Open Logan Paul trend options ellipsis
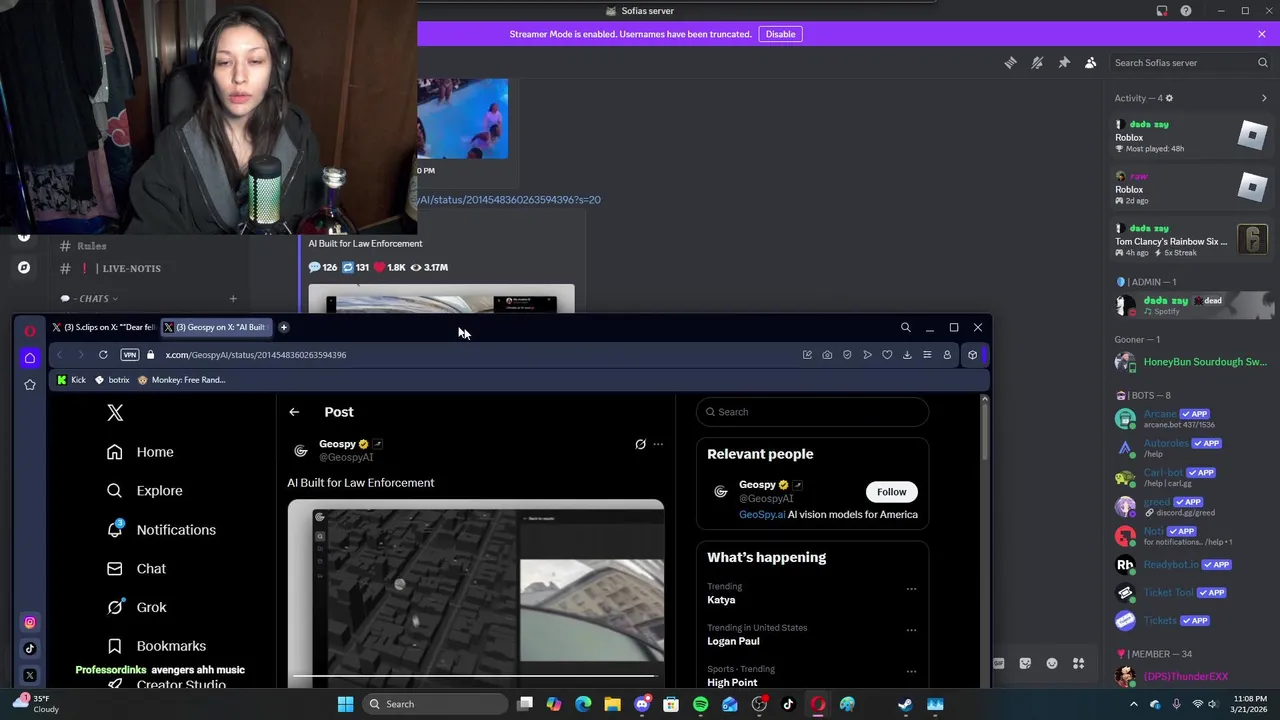The height and width of the screenshot is (720, 1280). point(911,630)
